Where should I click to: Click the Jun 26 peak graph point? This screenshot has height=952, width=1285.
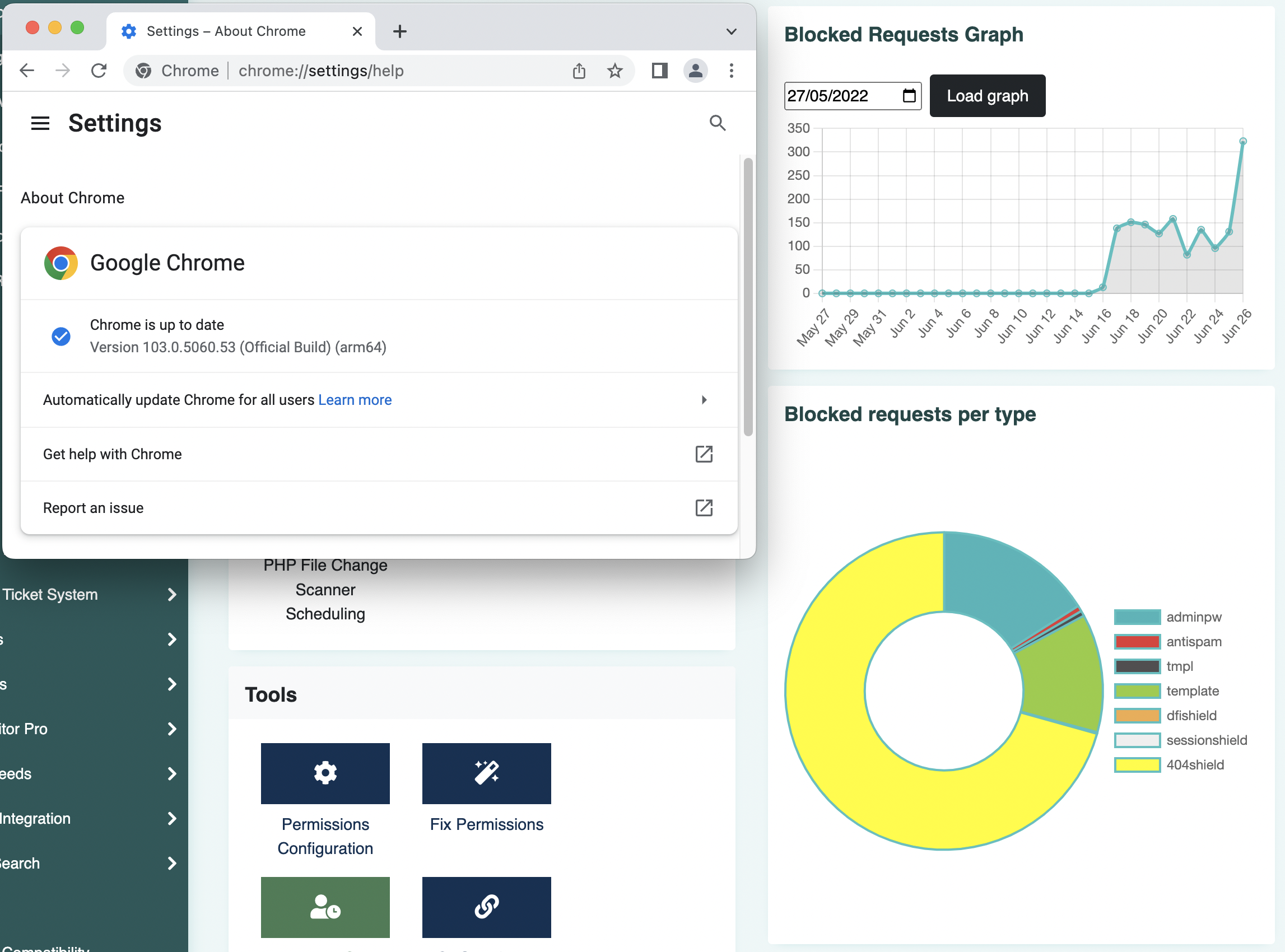[1242, 141]
